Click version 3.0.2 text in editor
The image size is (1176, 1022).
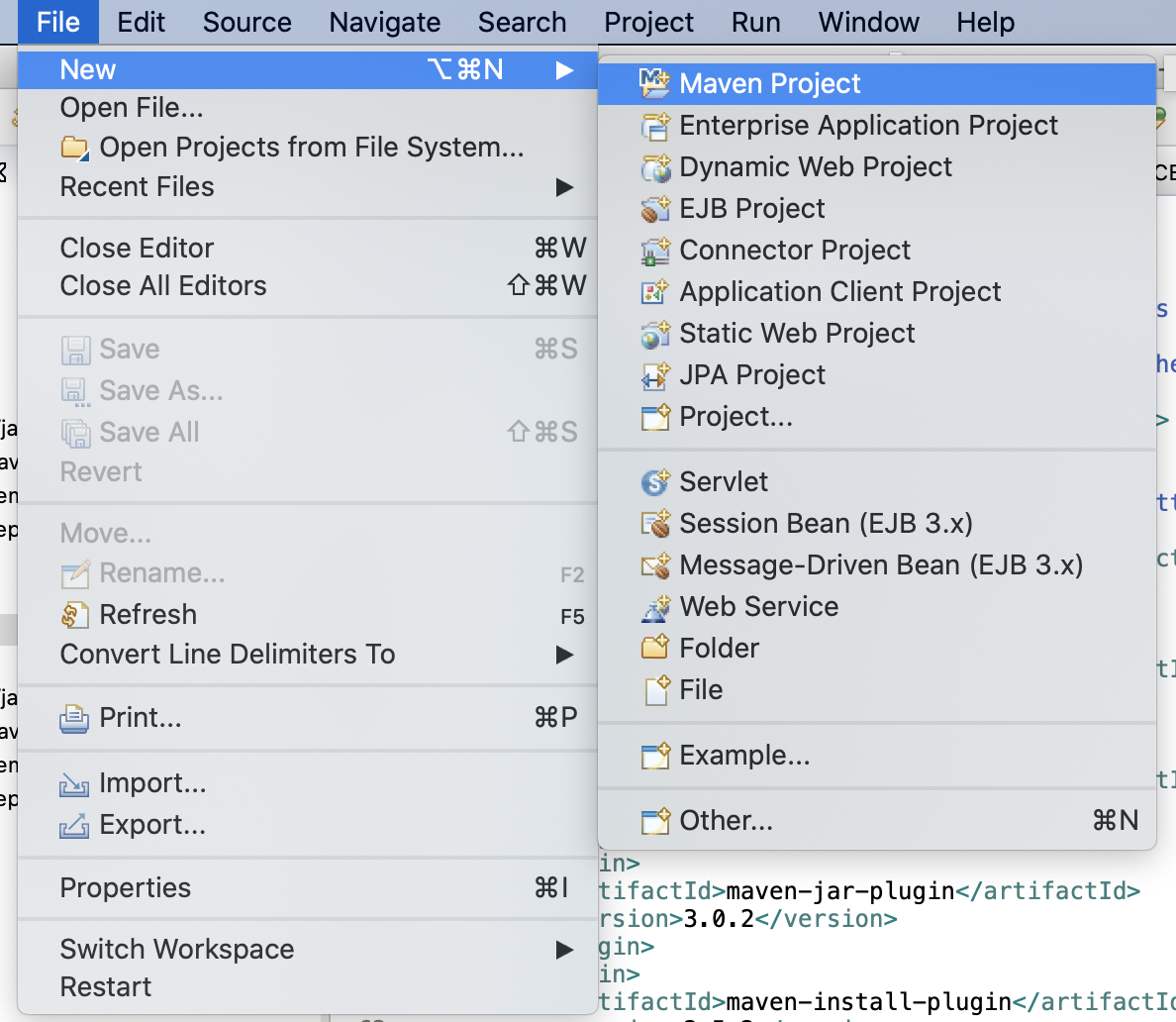coord(719,919)
